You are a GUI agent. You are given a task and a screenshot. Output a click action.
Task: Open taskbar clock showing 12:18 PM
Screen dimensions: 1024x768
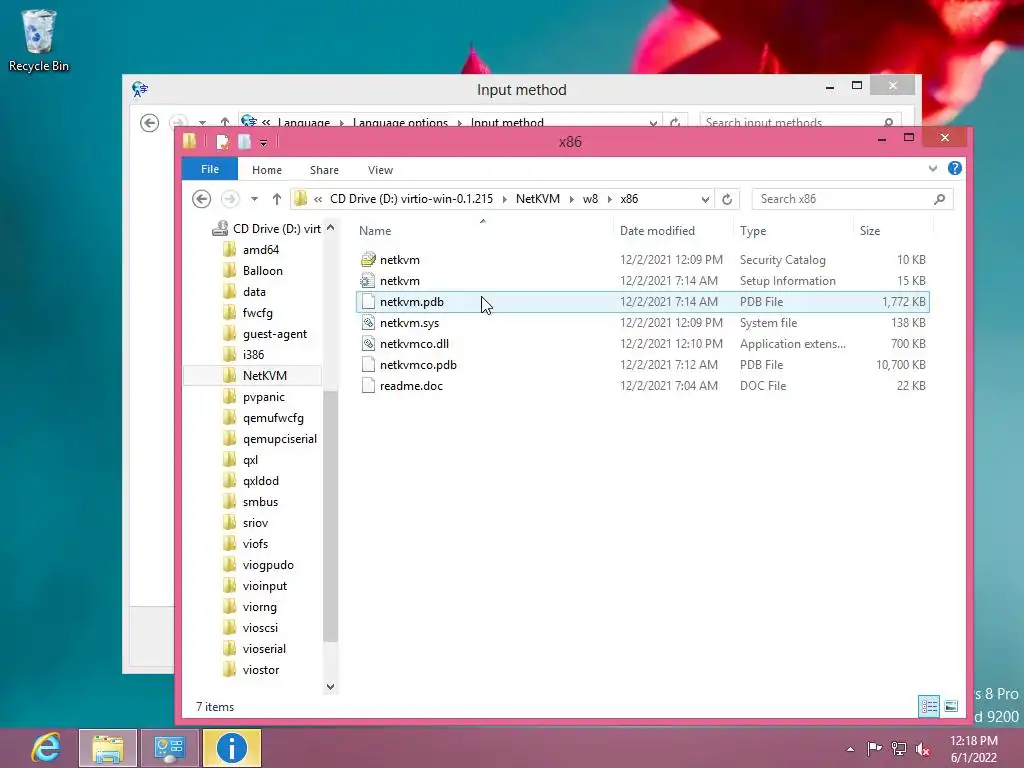pyautogui.click(x=973, y=748)
